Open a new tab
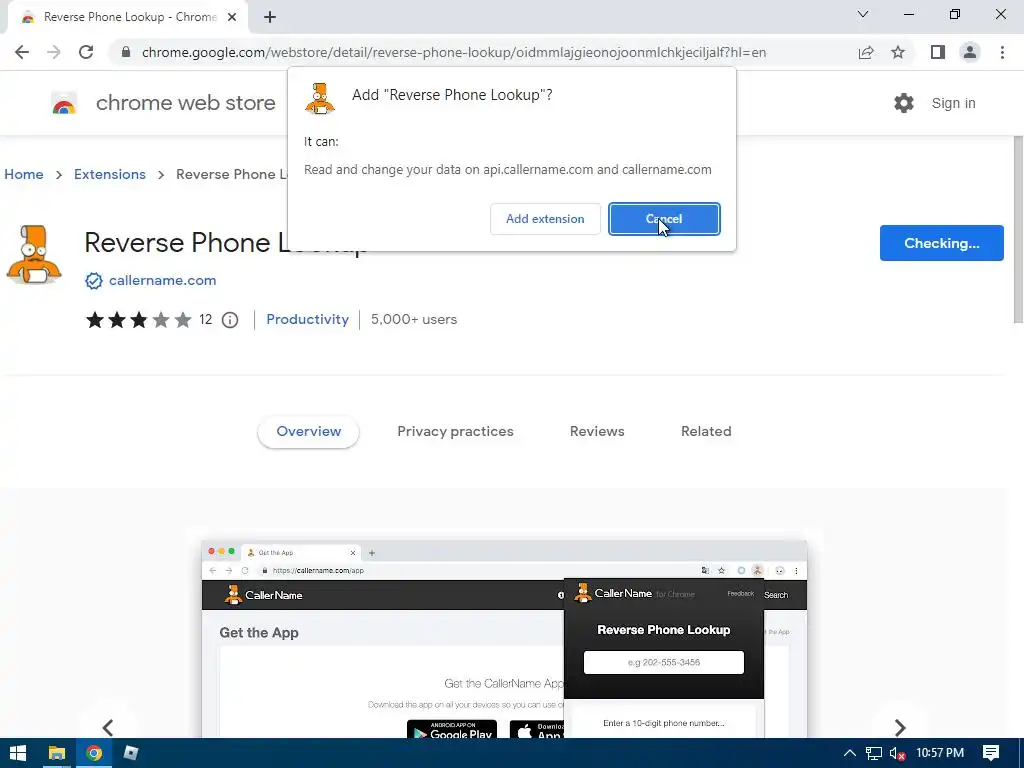The height and width of the screenshot is (768, 1024). point(270,18)
